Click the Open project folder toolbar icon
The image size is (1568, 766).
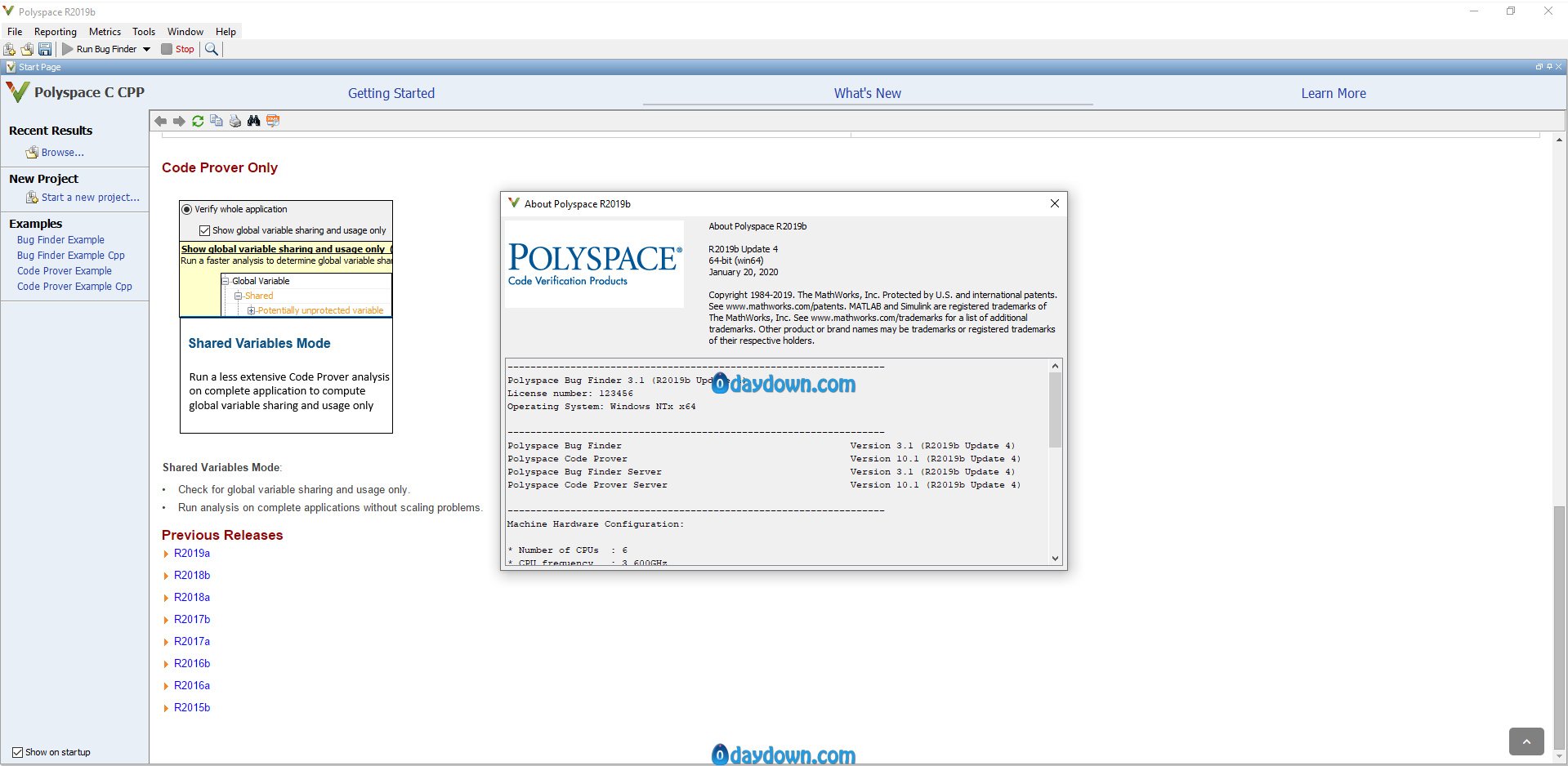click(27, 49)
